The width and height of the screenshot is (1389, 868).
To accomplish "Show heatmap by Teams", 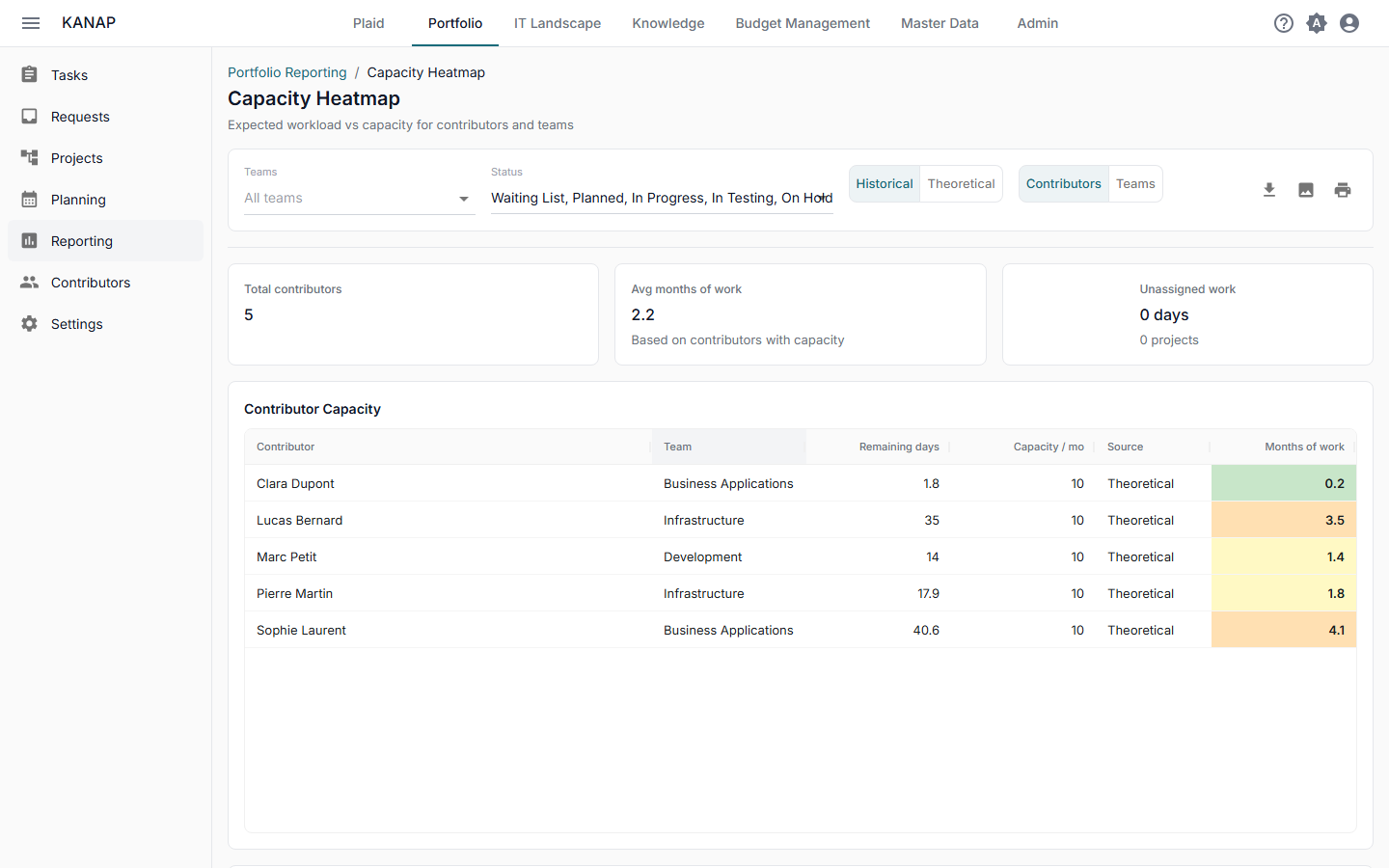I will 1135,183.
